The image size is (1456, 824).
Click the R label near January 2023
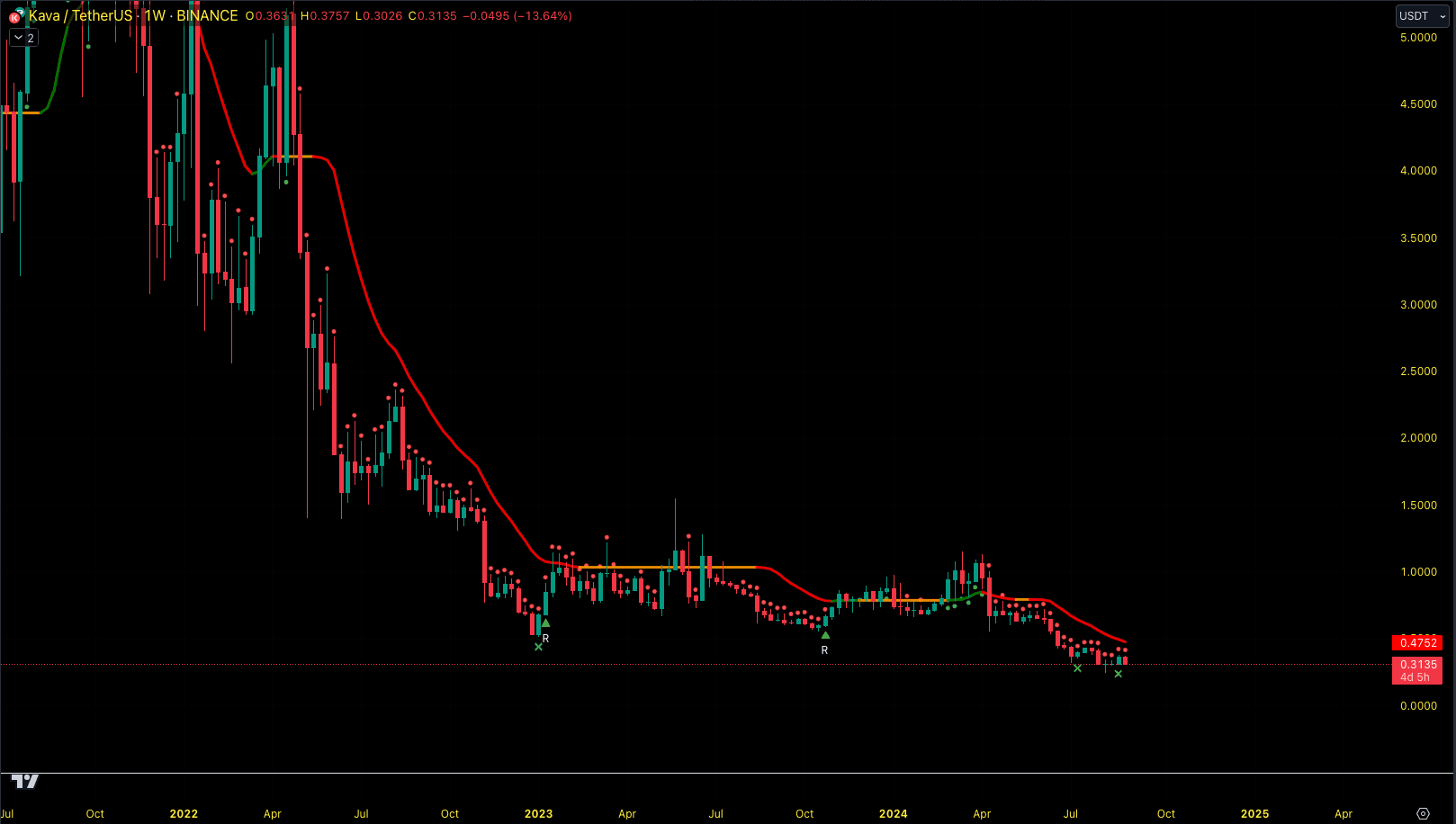point(545,639)
